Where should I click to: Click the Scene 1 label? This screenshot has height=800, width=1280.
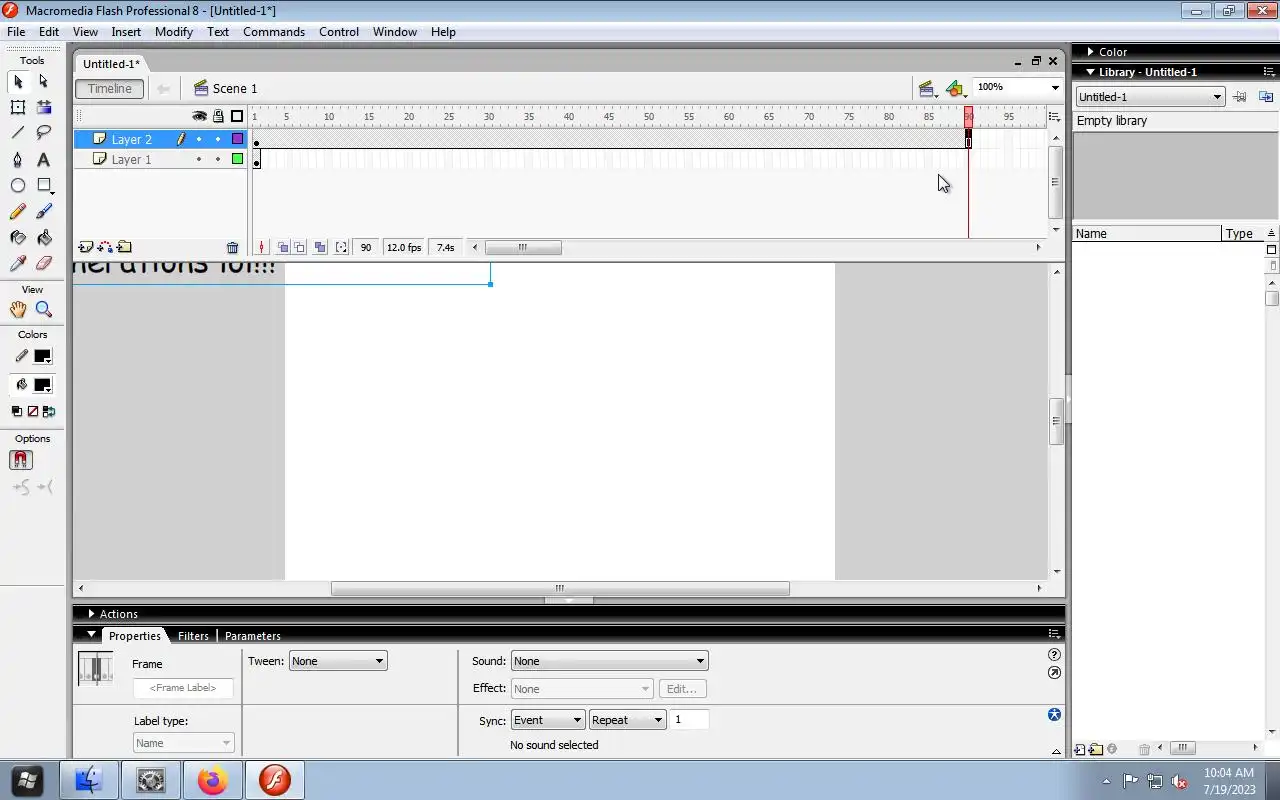tap(235, 89)
